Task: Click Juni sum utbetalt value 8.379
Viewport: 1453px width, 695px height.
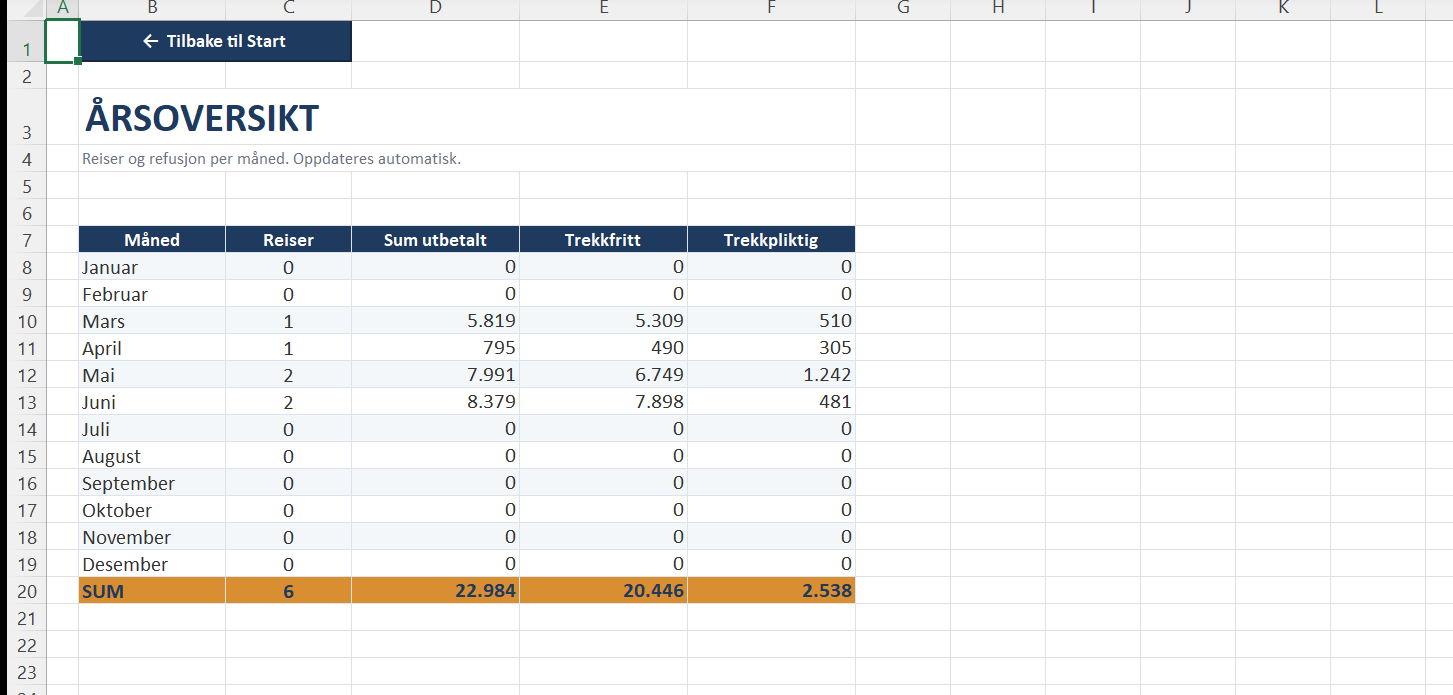Action: [435, 402]
